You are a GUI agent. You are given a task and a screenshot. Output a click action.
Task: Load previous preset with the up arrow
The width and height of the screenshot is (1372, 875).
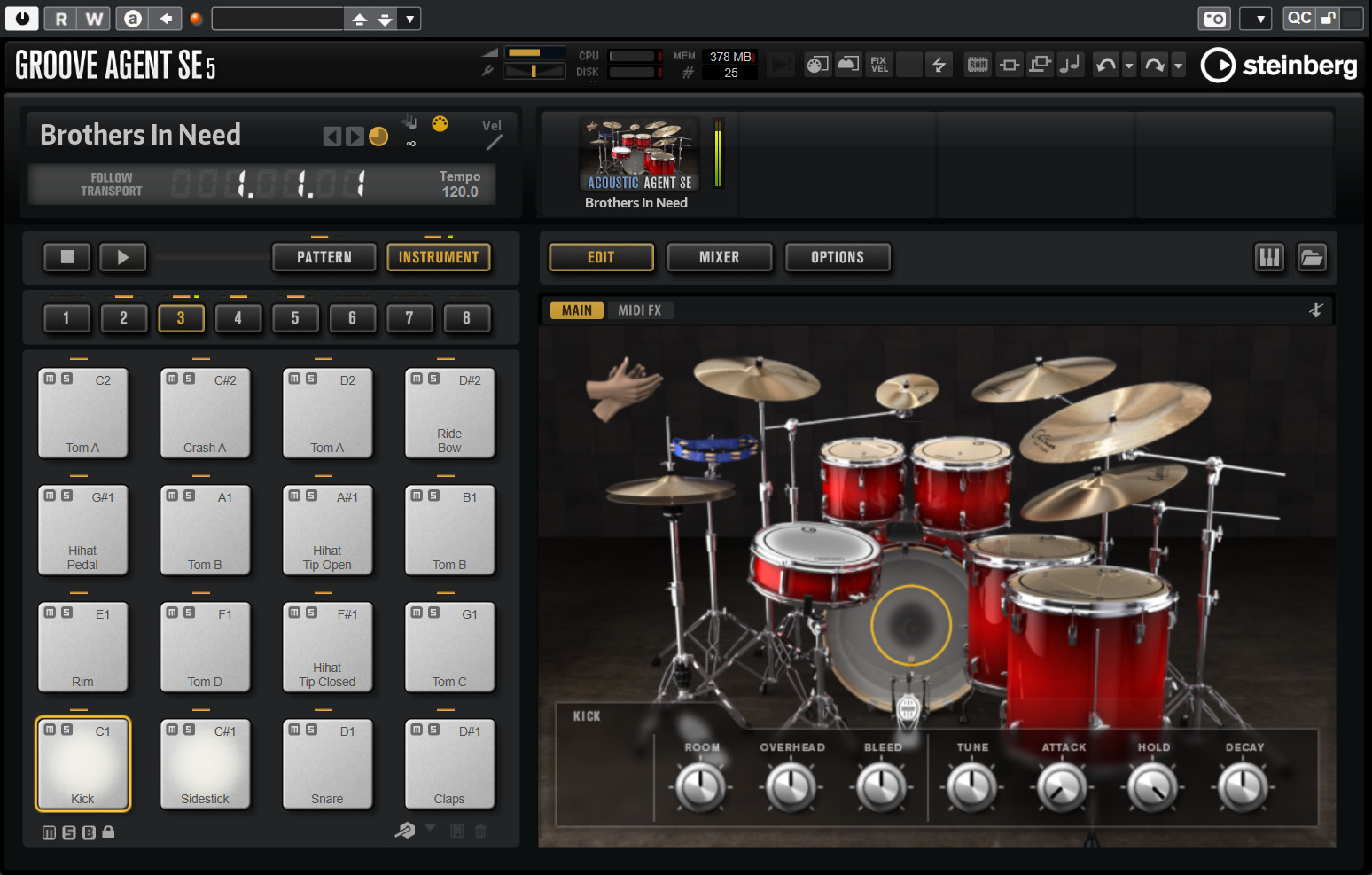(x=359, y=19)
